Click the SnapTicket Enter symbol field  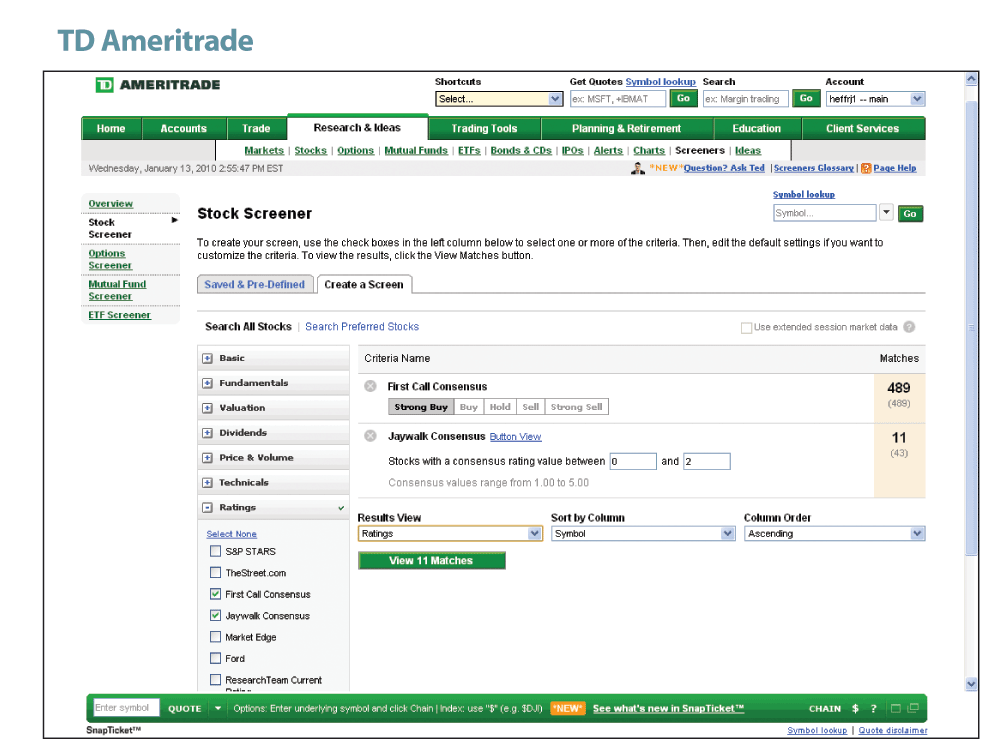pos(126,708)
